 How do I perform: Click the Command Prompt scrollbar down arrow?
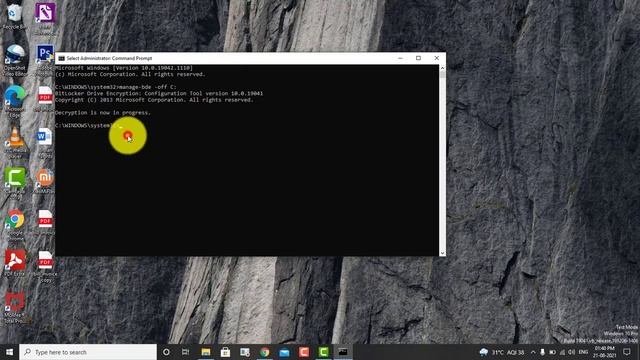pyautogui.click(x=442, y=253)
